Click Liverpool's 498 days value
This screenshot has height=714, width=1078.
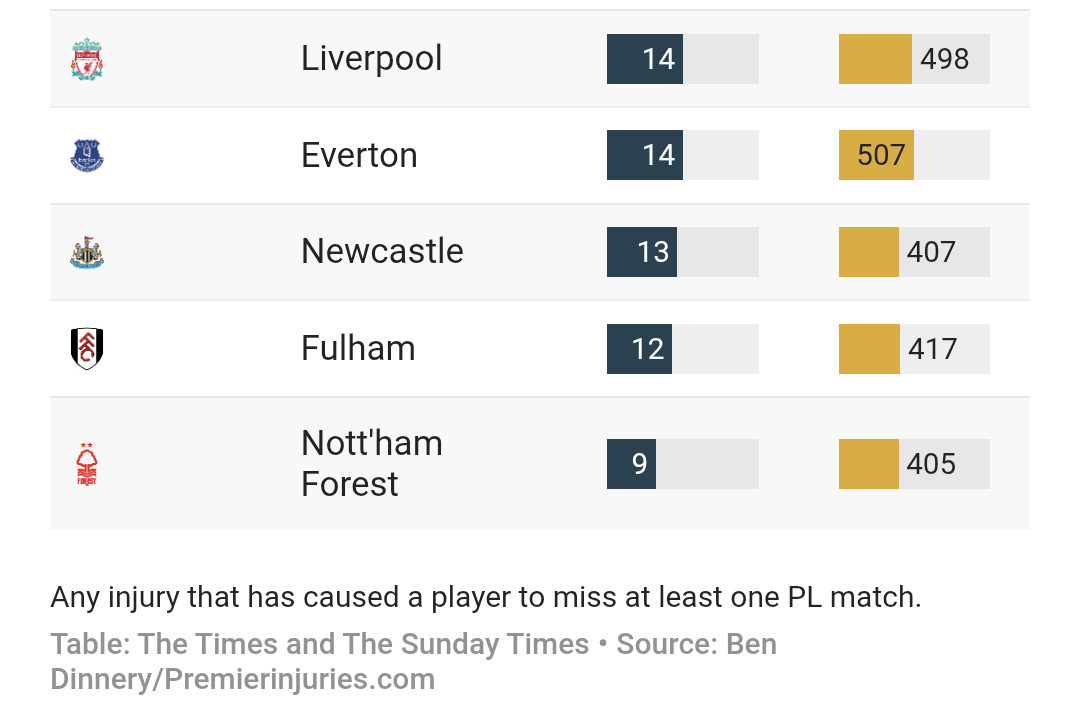(x=945, y=59)
